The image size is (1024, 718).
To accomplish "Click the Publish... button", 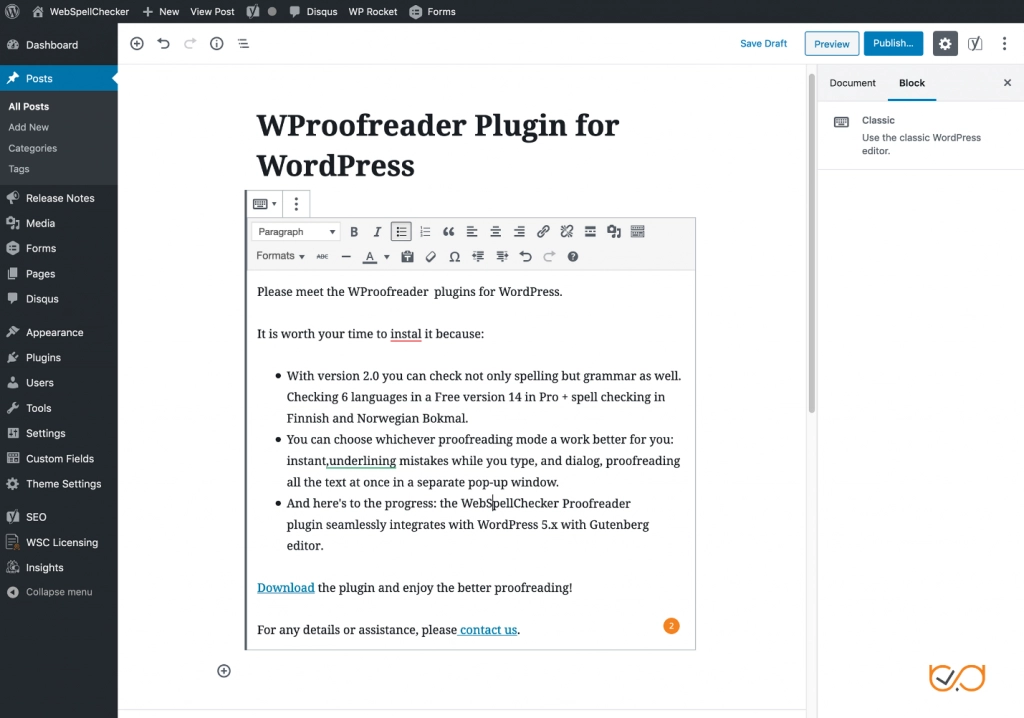I will (x=893, y=43).
